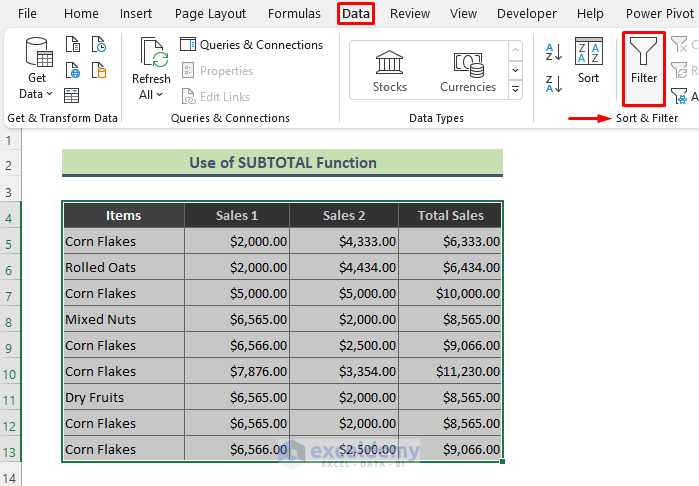Viewport: 699px width, 486px height.
Task: Expand the Data Types gallery More arrow
Action: tap(516, 89)
